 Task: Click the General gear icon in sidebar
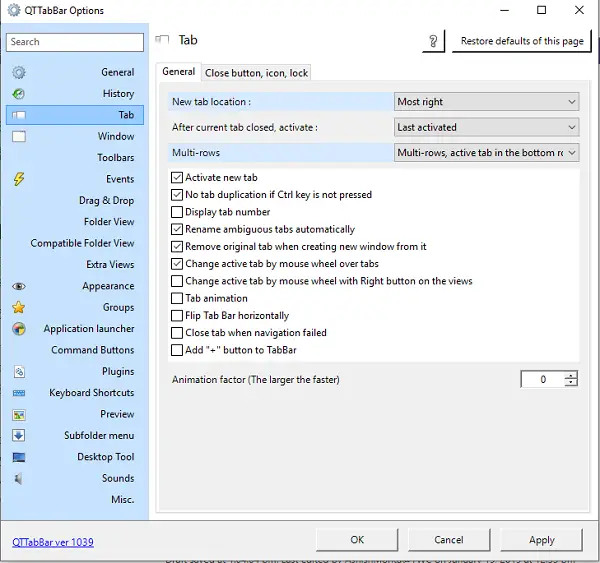pos(19,72)
